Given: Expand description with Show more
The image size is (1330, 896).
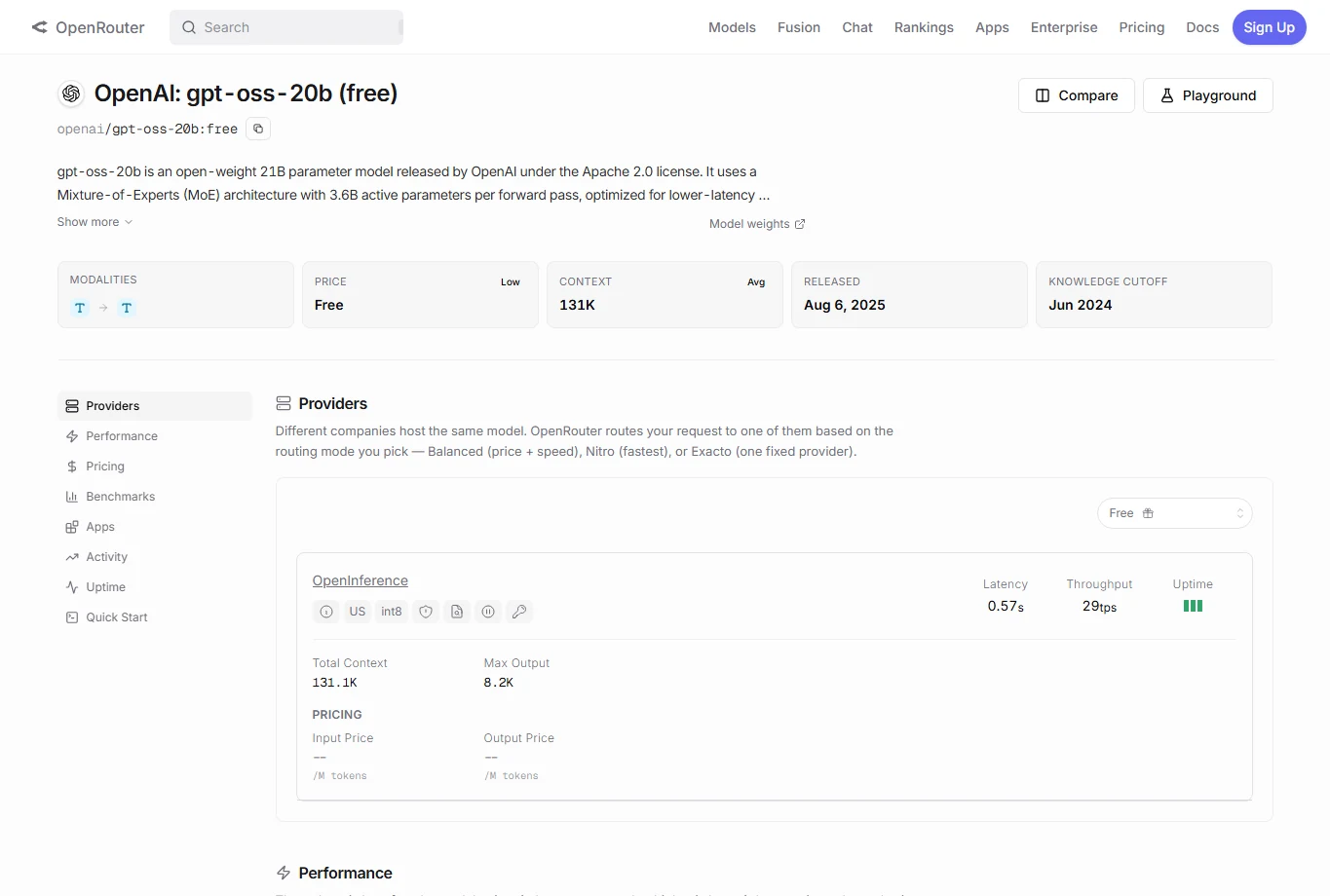Looking at the screenshot, I should (95, 222).
